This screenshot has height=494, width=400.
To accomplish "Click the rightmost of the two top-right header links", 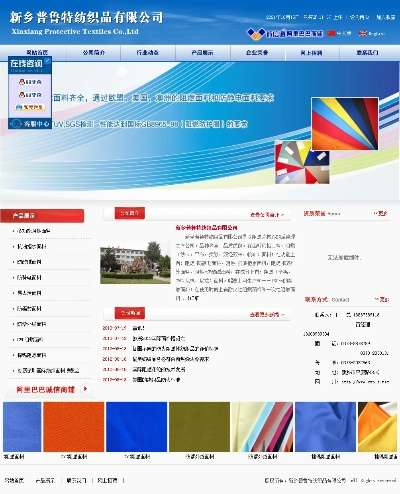I will click(x=386, y=17).
